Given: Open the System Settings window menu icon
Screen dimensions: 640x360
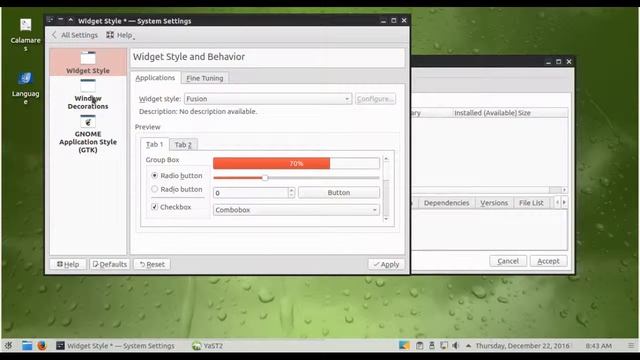Looking at the screenshot, I should [x=50, y=20].
